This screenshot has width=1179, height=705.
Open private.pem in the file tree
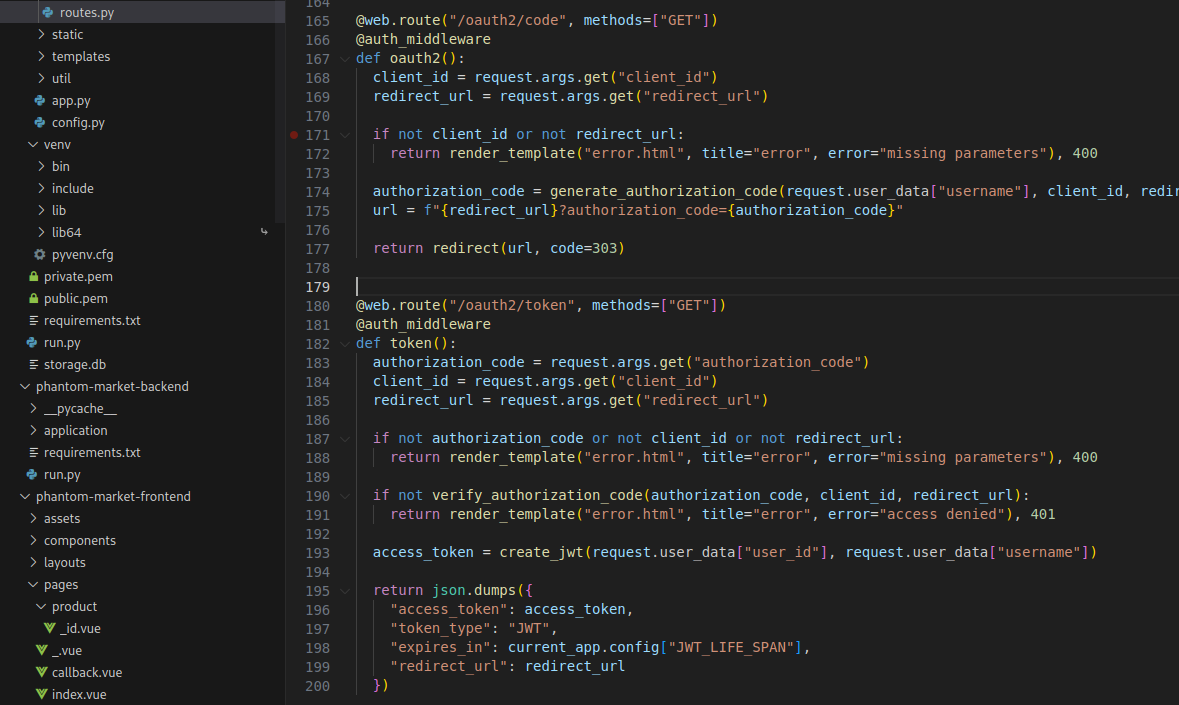pyautogui.click(x=78, y=277)
